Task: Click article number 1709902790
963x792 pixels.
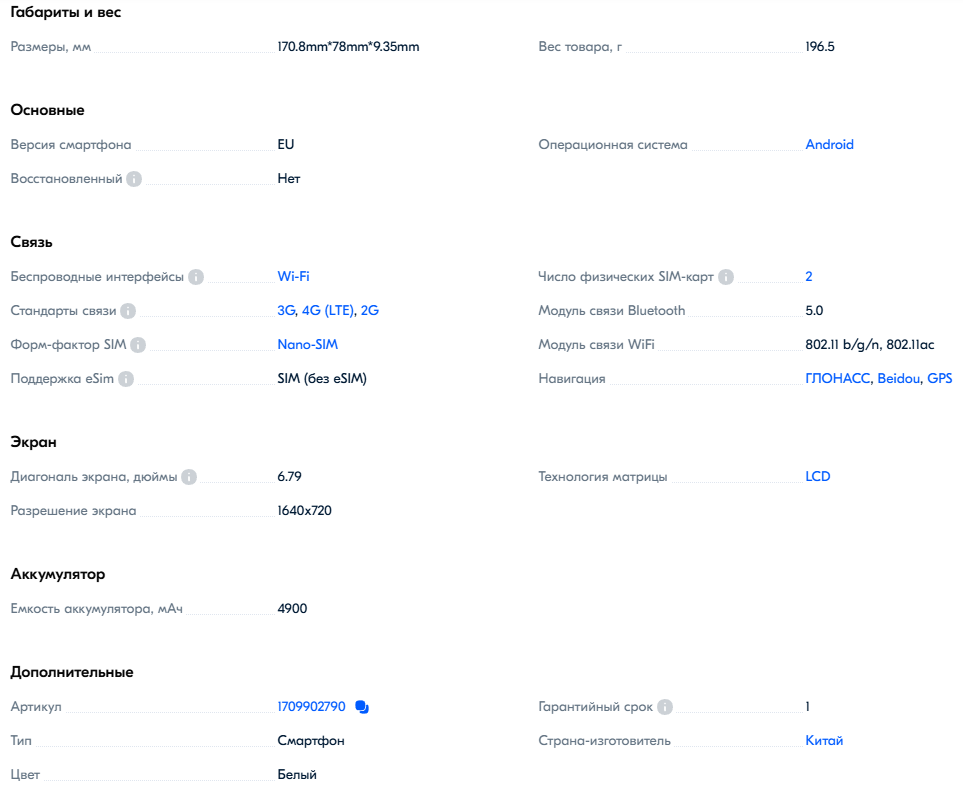Action: [x=311, y=707]
